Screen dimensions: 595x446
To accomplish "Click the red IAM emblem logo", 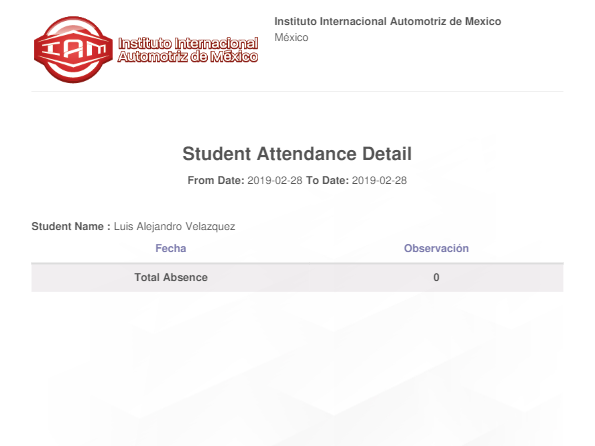I will (73, 50).
